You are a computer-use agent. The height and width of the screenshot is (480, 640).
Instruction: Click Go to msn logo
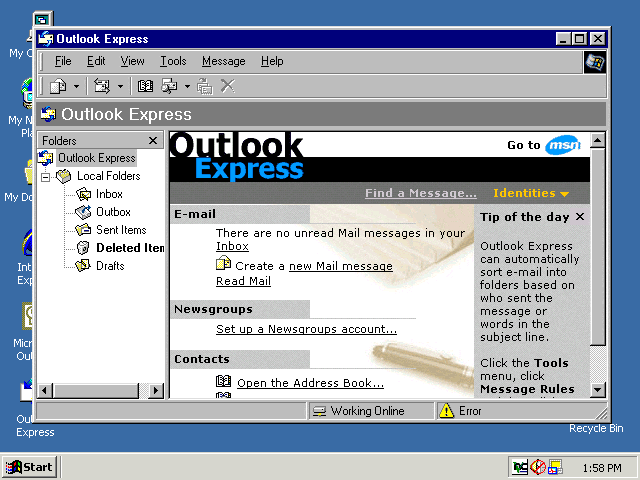tap(563, 145)
